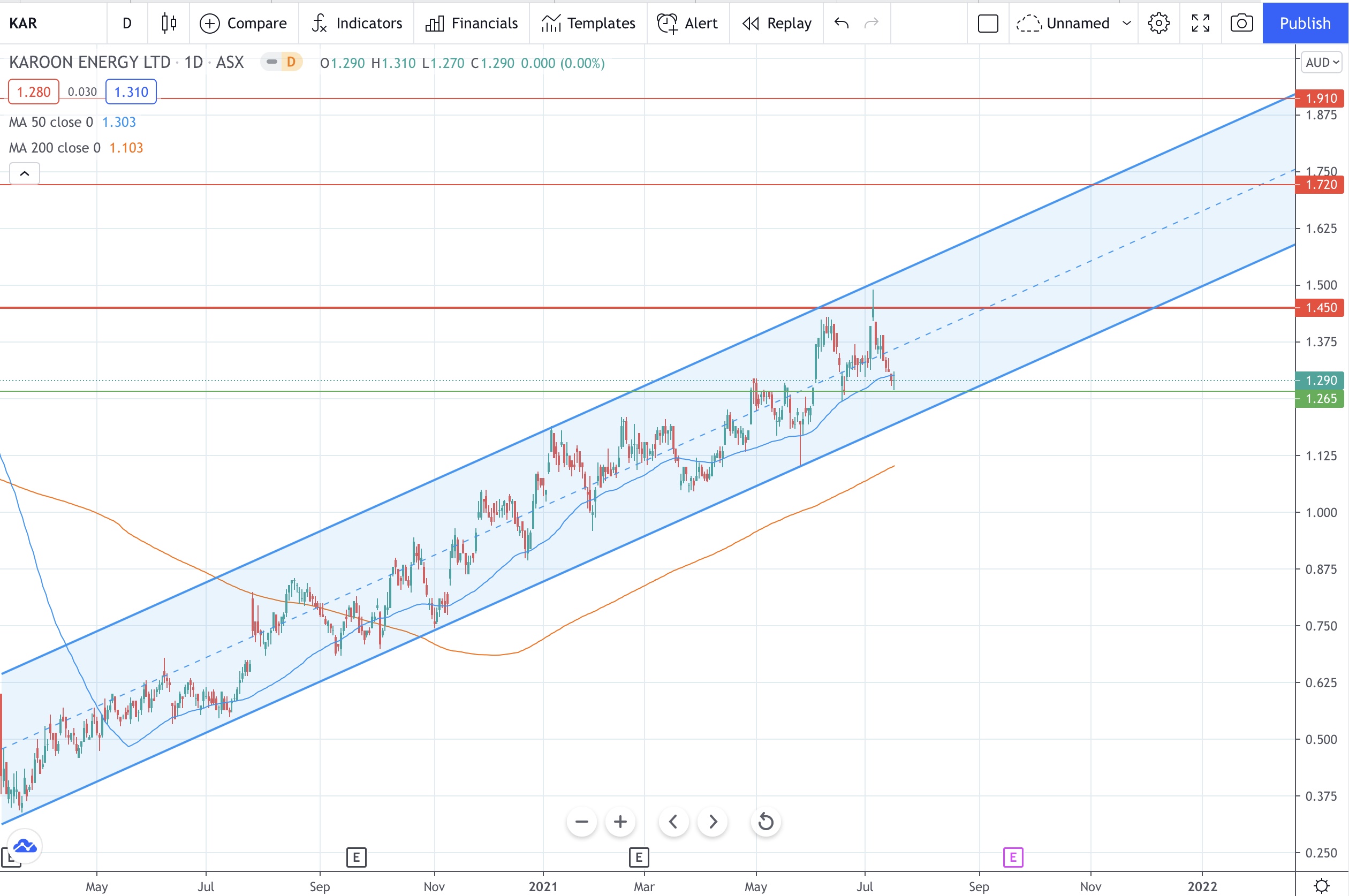This screenshot has height=896, width=1349.
Task: Open the Financials menu
Action: (x=472, y=24)
